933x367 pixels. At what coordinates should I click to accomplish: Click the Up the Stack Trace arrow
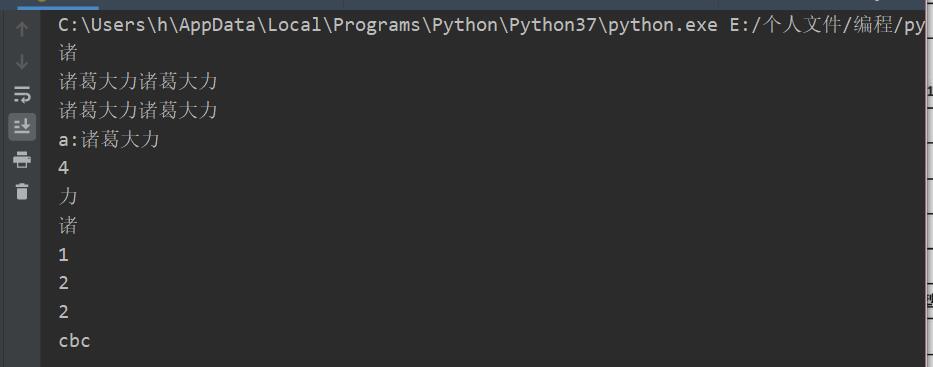click(x=22, y=29)
